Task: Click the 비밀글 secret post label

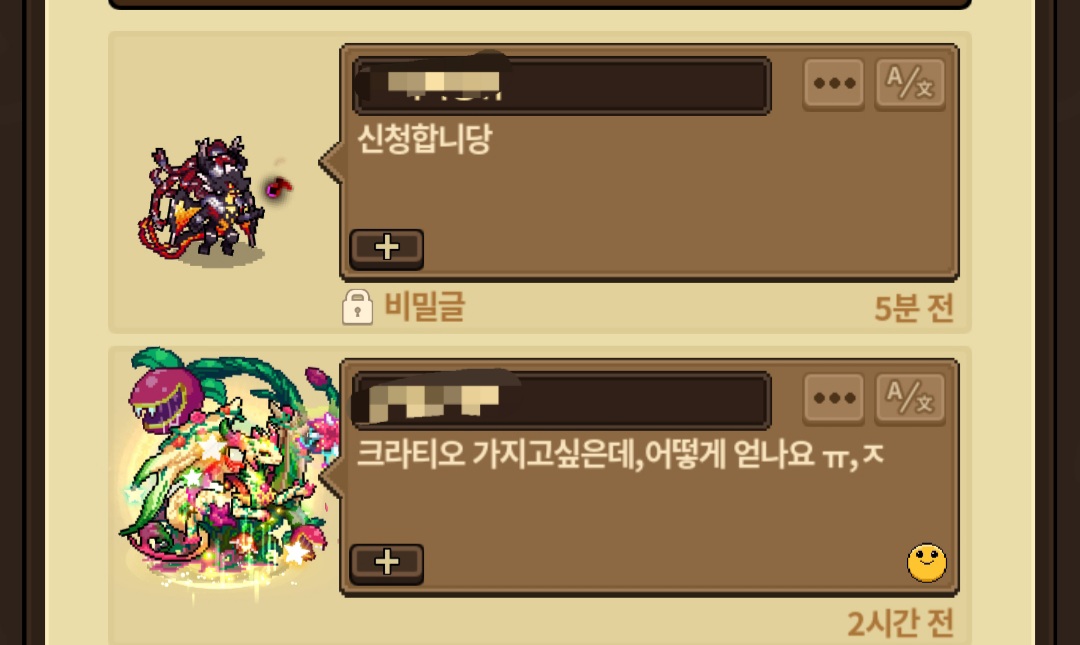Action: click(x=424, y=307)
